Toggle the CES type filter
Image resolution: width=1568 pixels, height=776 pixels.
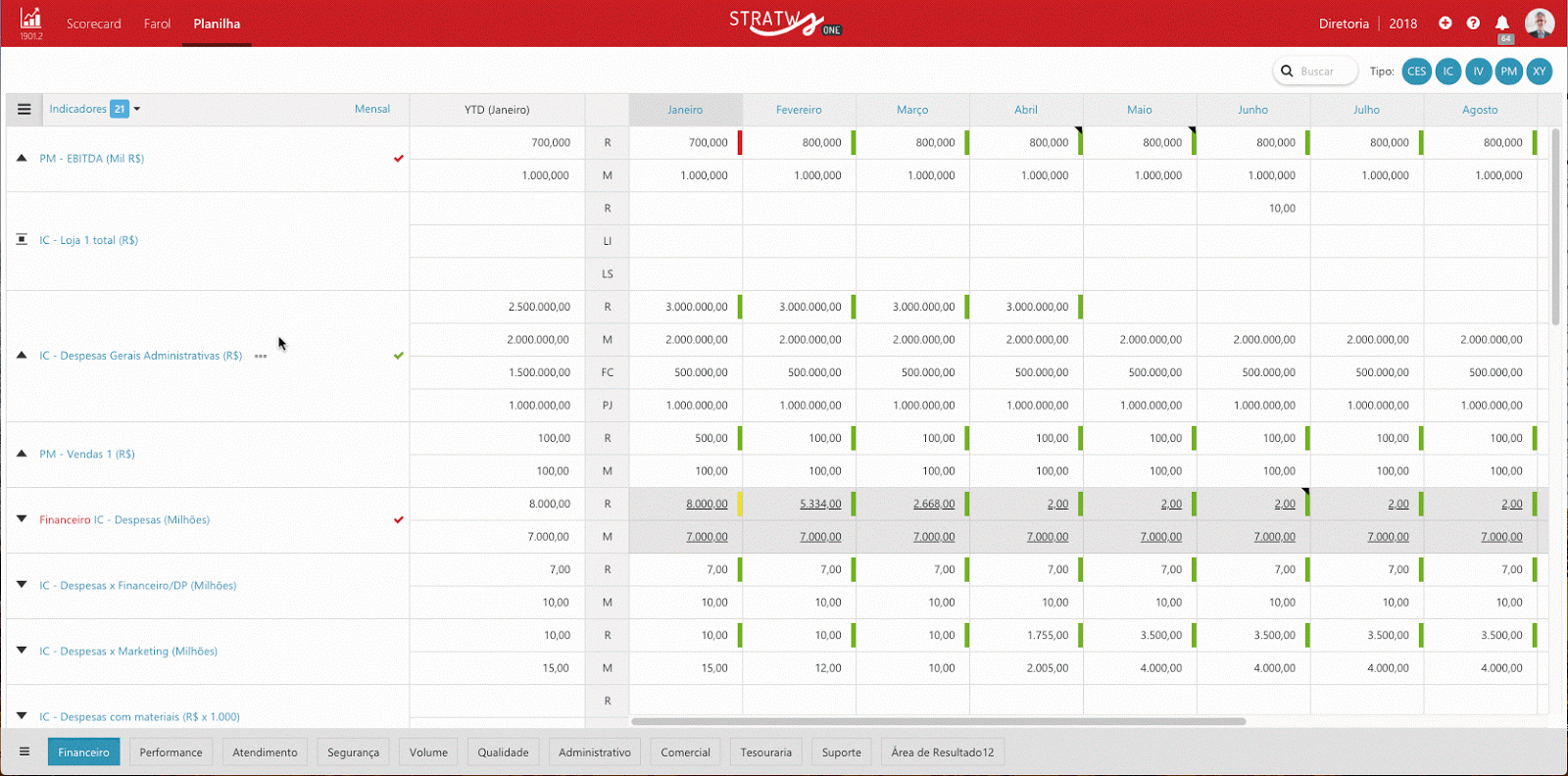(x=1416, y=72)
